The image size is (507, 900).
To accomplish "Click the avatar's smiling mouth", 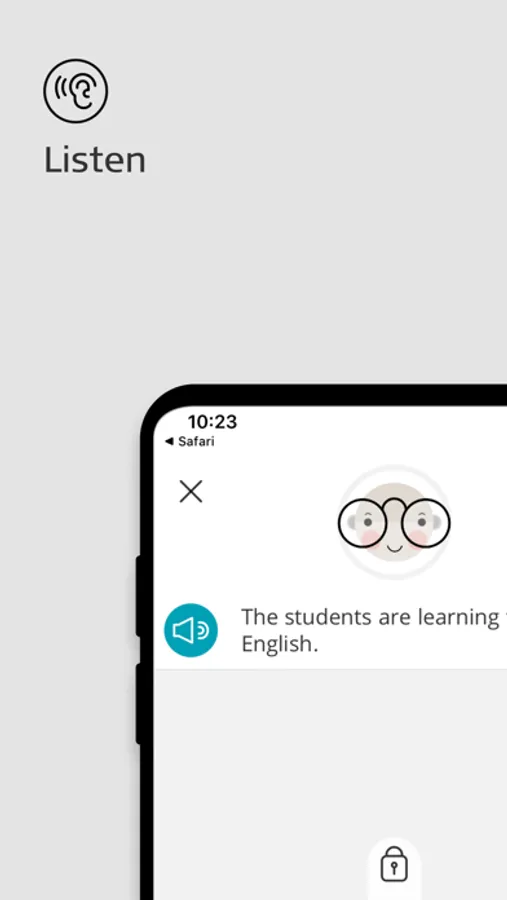I will (394, 548).
